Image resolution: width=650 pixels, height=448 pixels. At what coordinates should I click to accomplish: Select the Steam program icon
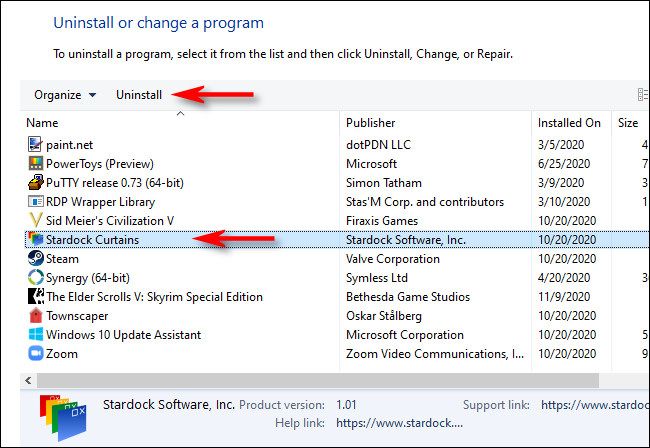coord(36,258)
